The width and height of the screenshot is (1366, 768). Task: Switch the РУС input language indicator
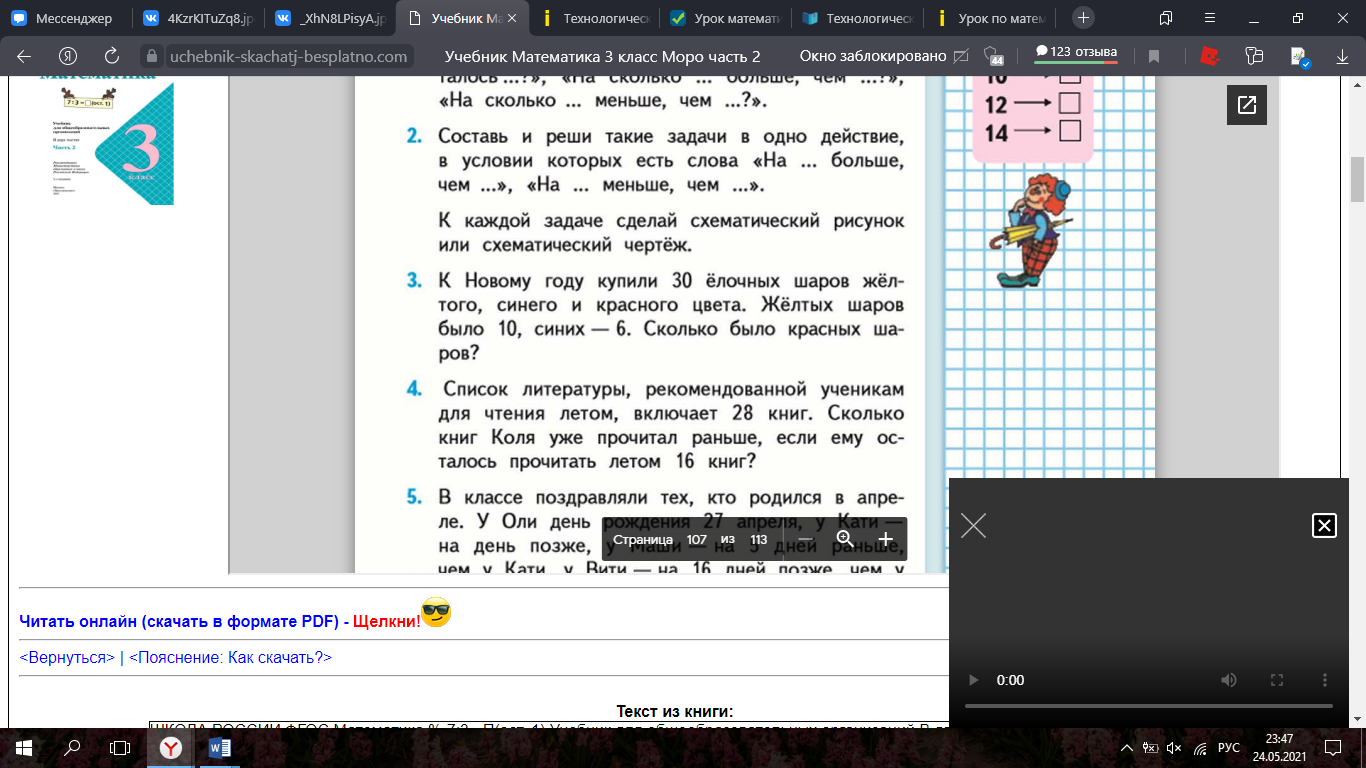pos(1229,748)
